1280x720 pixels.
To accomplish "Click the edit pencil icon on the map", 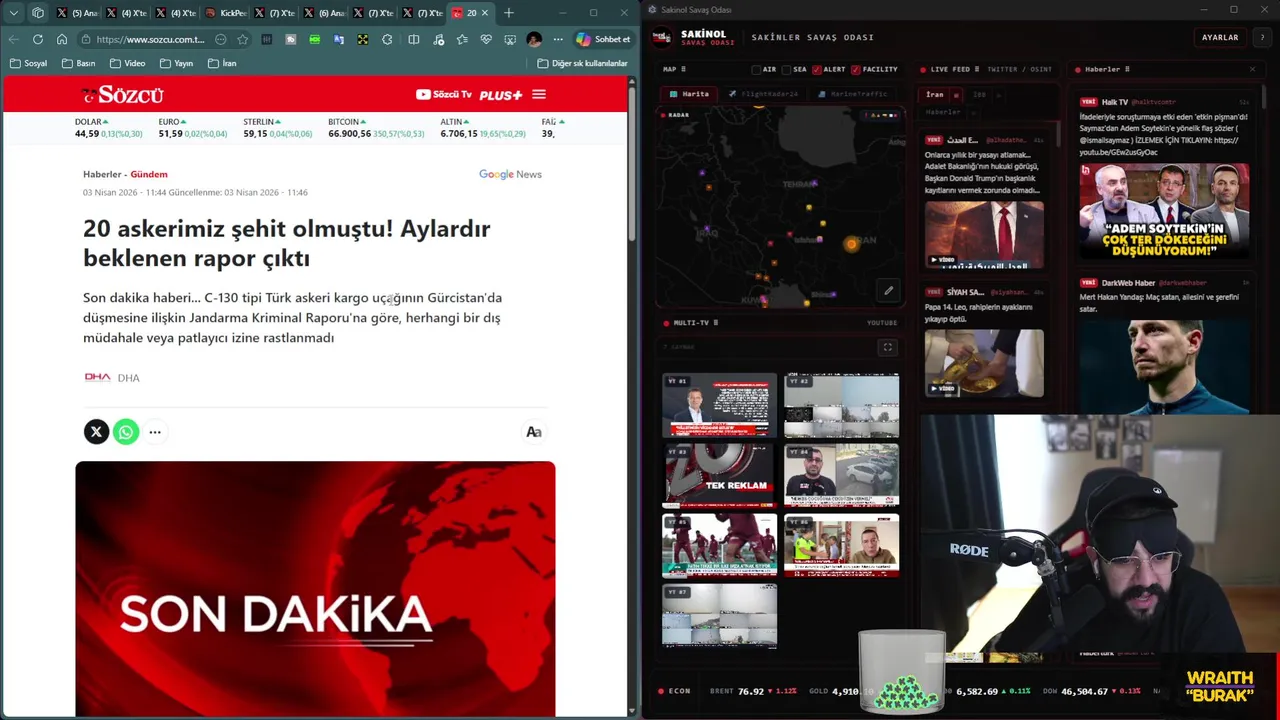I will pos(888,291).
